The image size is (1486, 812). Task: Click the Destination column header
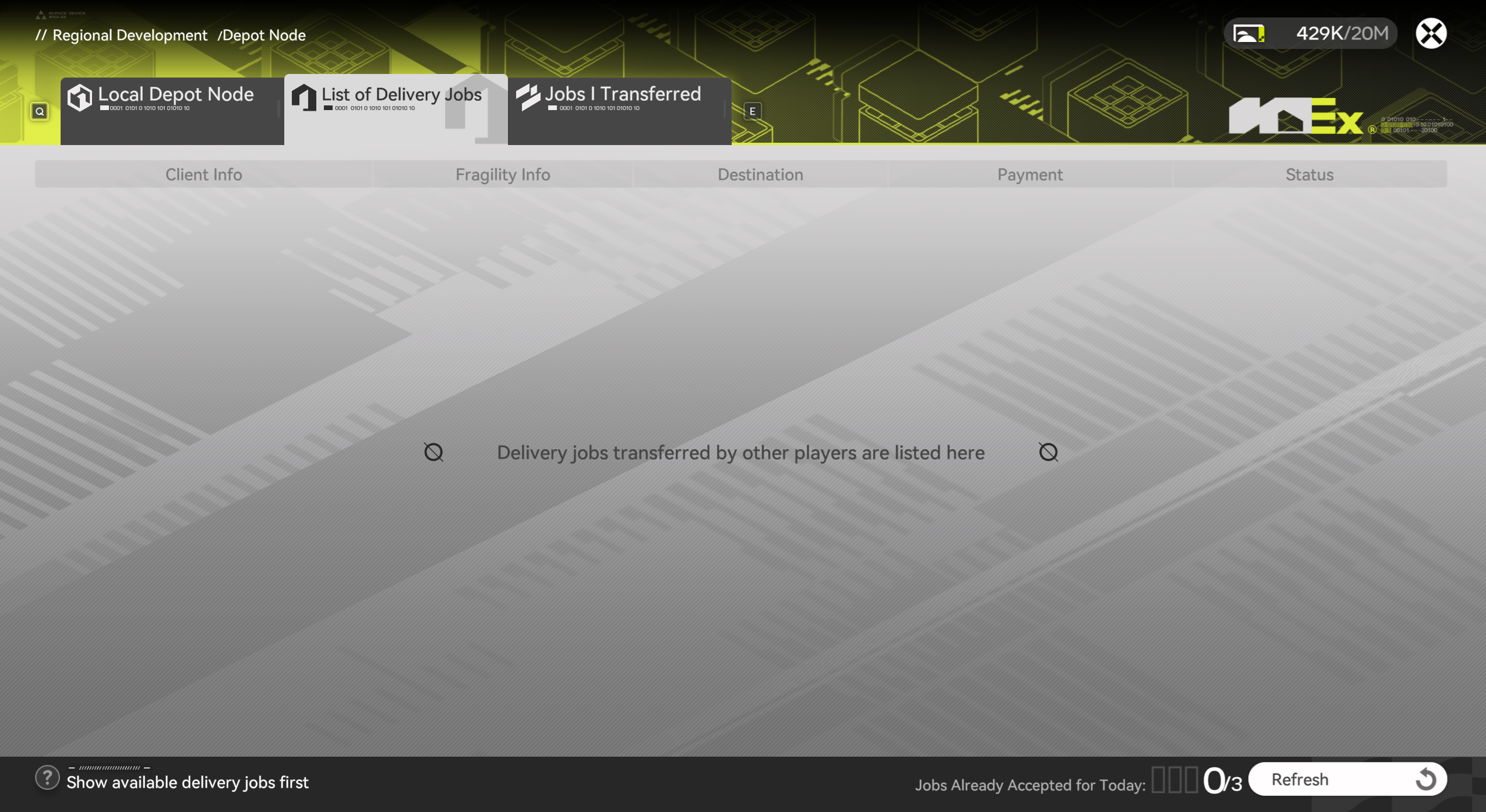(760, 175)
